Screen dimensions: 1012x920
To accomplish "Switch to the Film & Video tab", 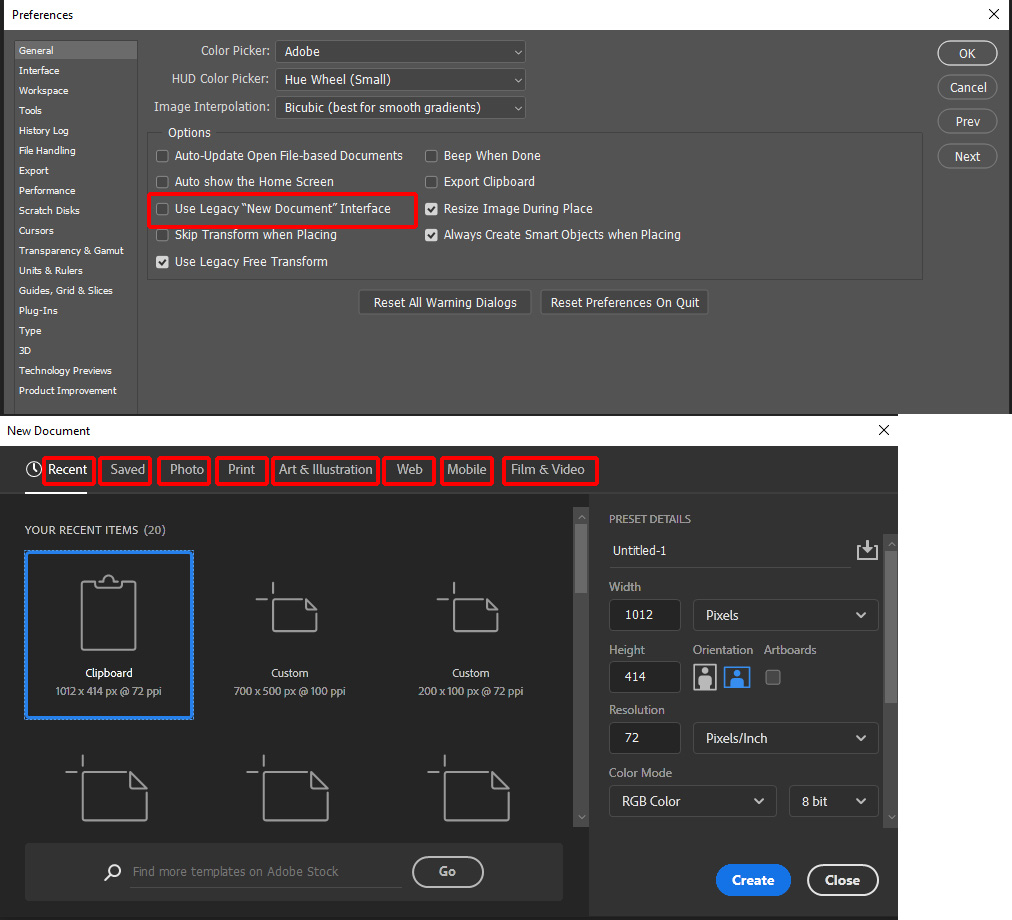I will (x=549, y=470).
